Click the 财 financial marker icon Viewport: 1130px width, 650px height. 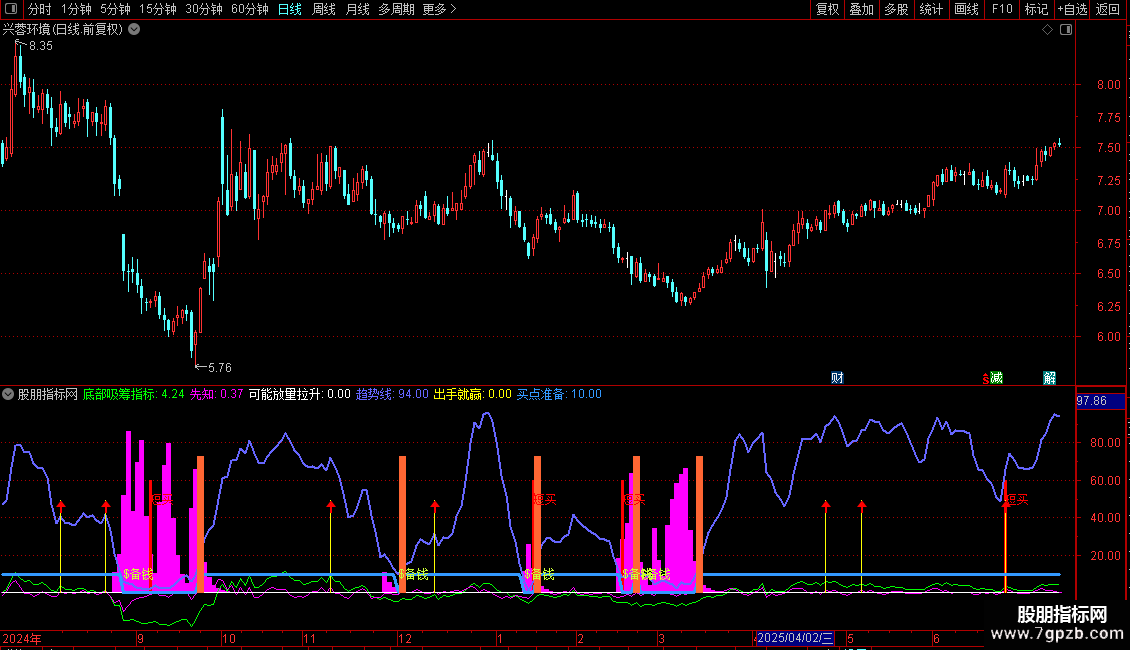pos(837,377)
